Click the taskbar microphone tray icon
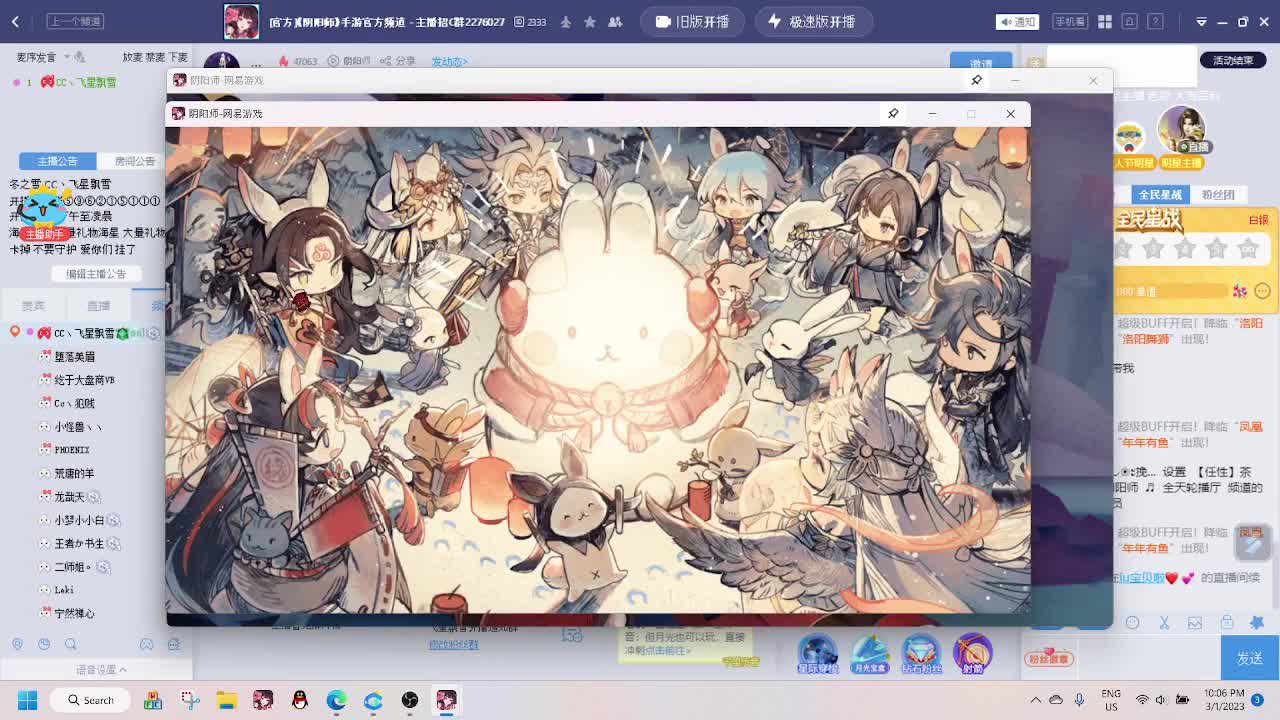Image resolution: width=1280 pixels, height=720 pixels. [x=1079, y=700]
